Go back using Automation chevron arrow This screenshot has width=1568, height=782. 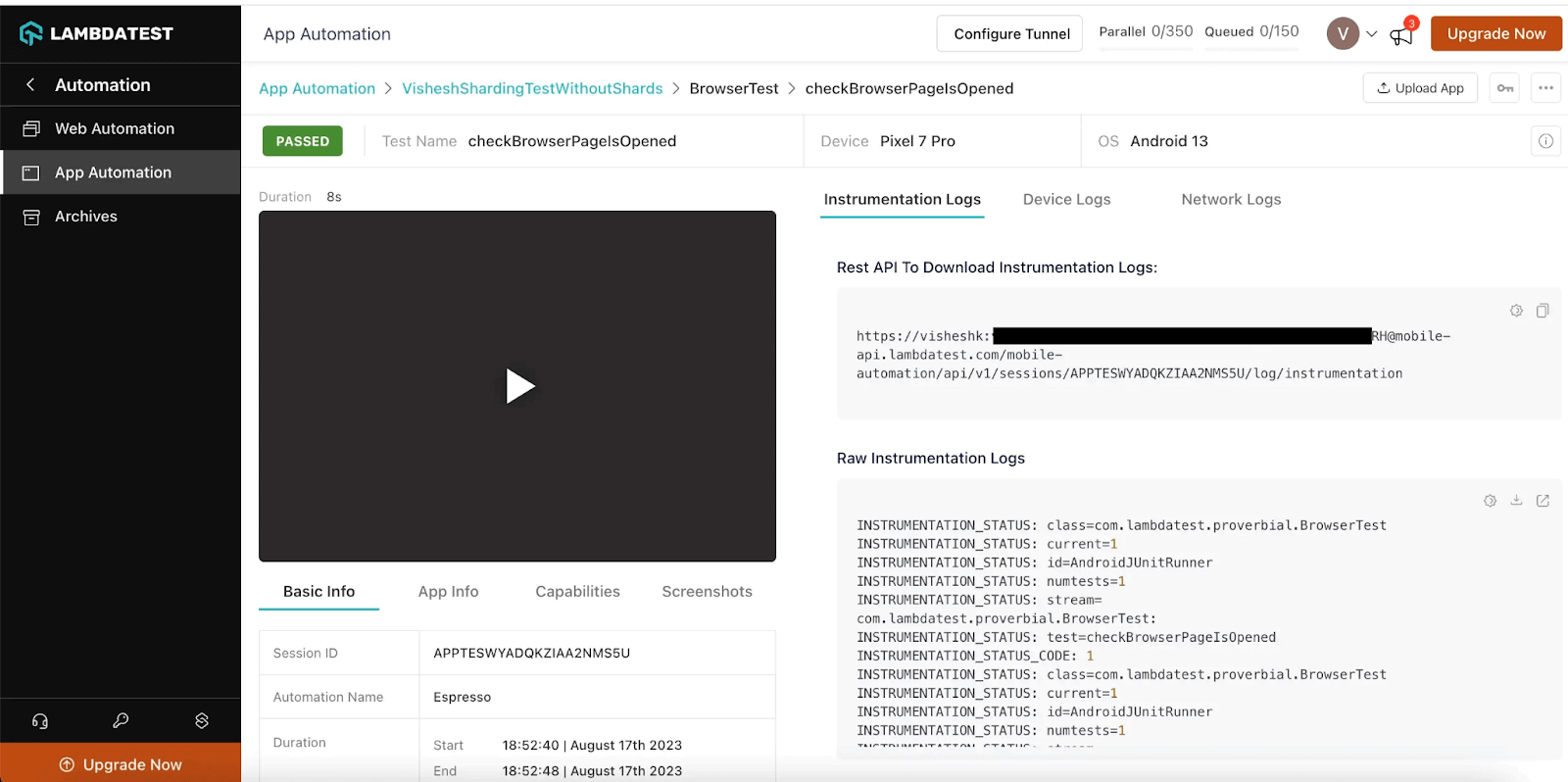[x=30, y=85]
